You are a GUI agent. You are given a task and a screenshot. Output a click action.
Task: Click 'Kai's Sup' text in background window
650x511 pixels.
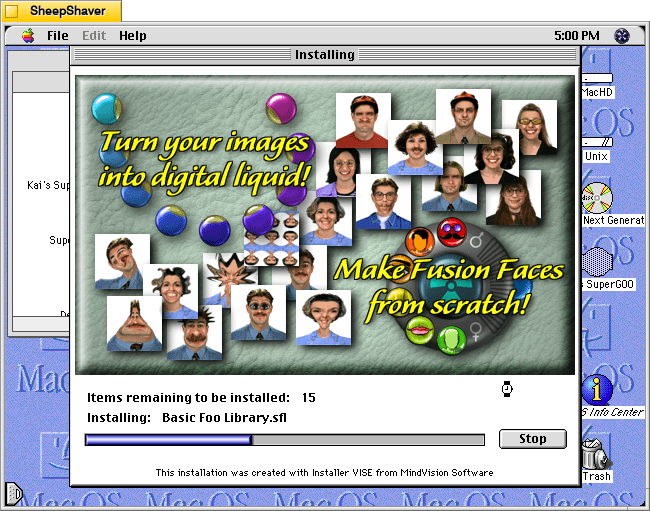pyautogui.click(x=48, y=185)
